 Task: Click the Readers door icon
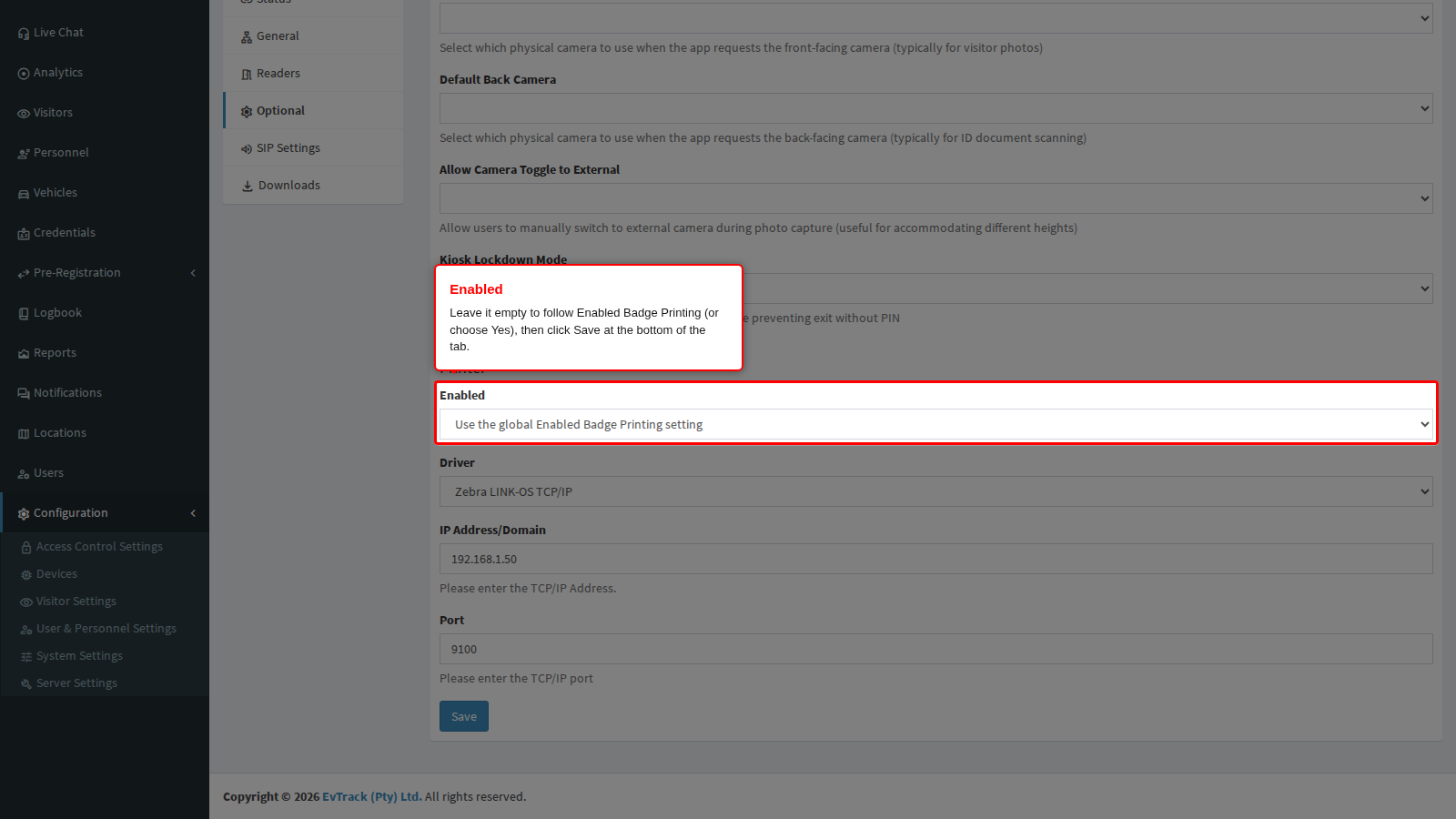[x=247, y=75]
